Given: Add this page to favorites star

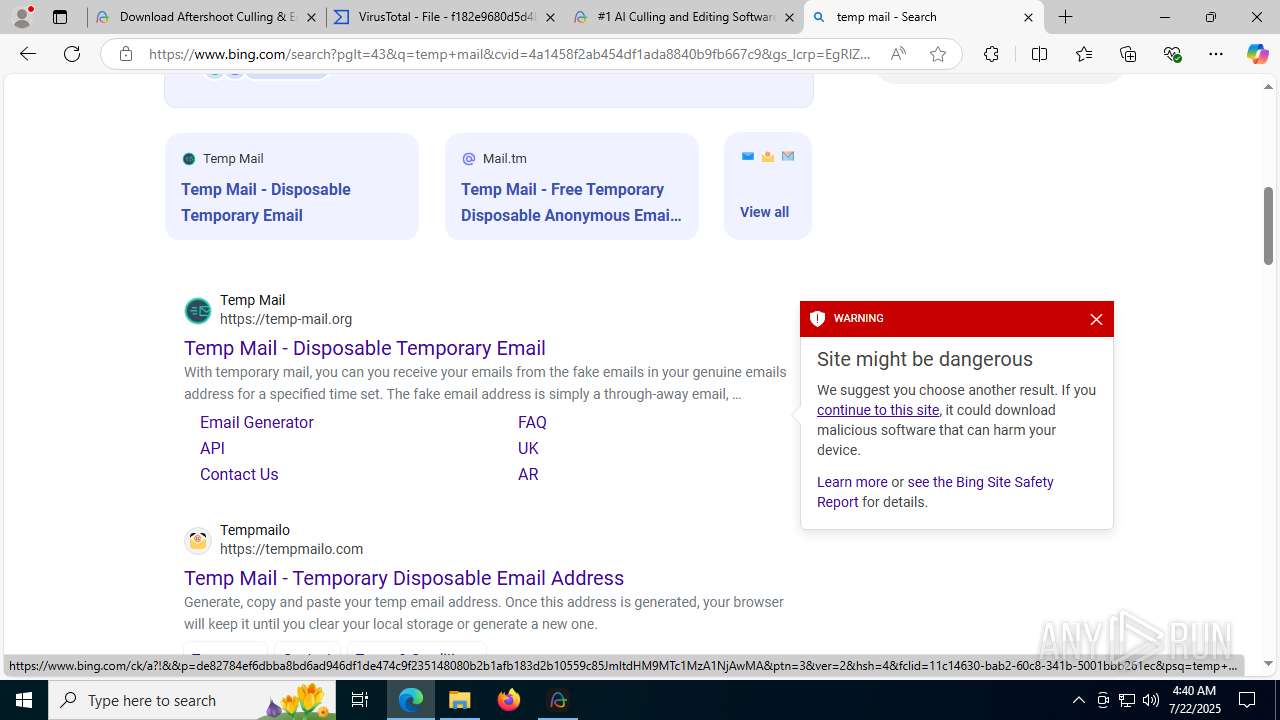Looking at the screenshot, I should pyautogui.click(x=938, y=54).
